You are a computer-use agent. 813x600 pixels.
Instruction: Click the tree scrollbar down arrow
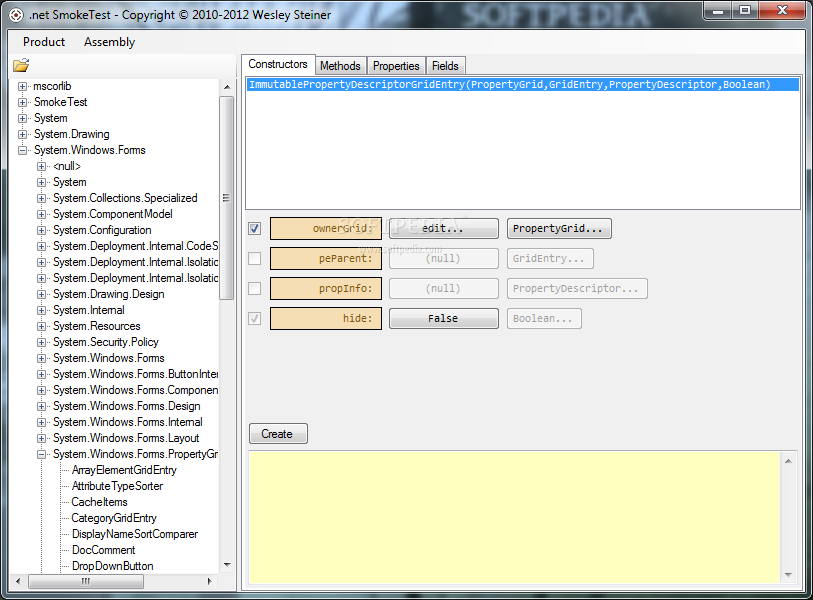click(x=227, y=565)
